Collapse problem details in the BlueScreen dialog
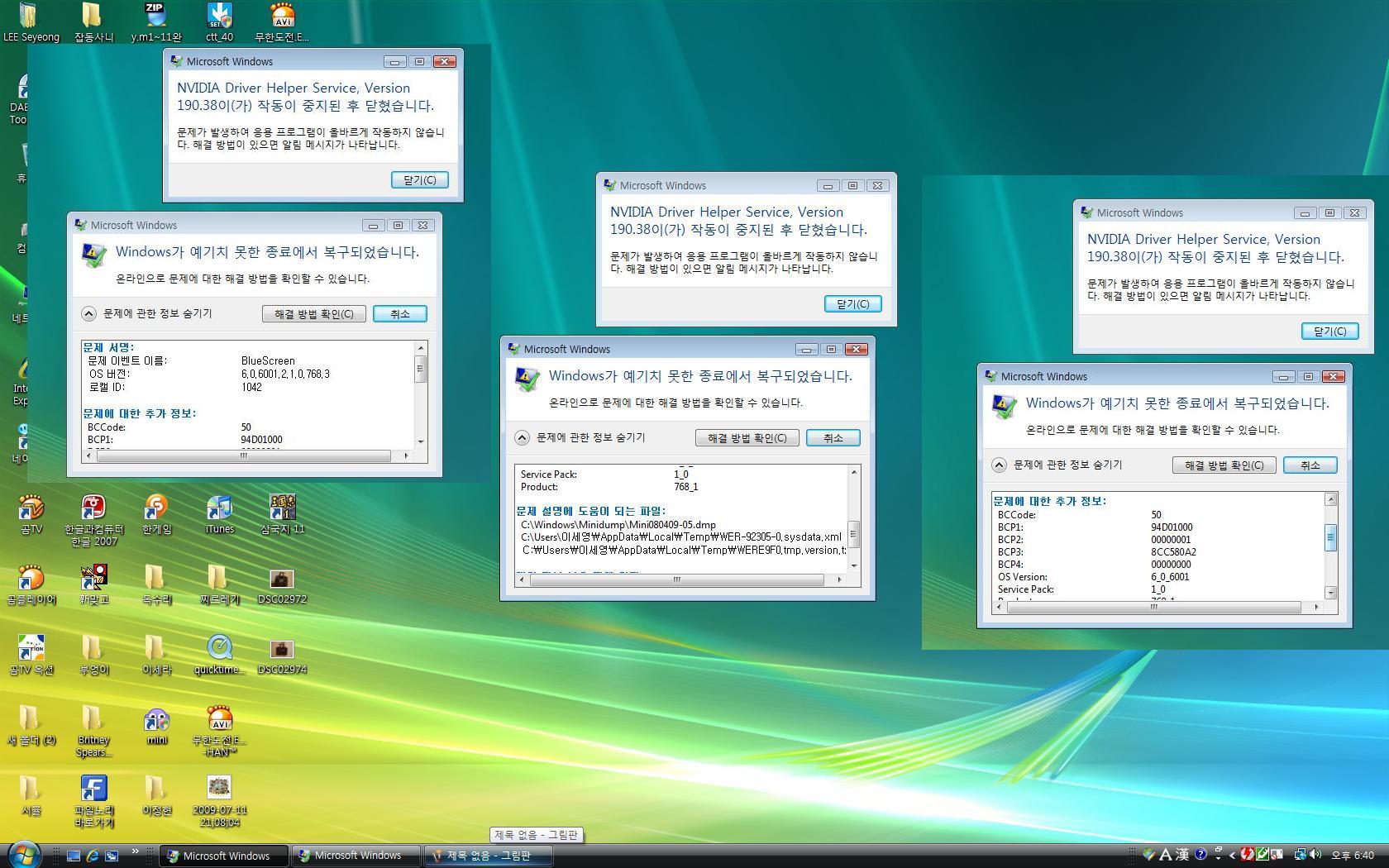Image resolution: width=1389 pixels, height=868 pixels. point(88,314)
